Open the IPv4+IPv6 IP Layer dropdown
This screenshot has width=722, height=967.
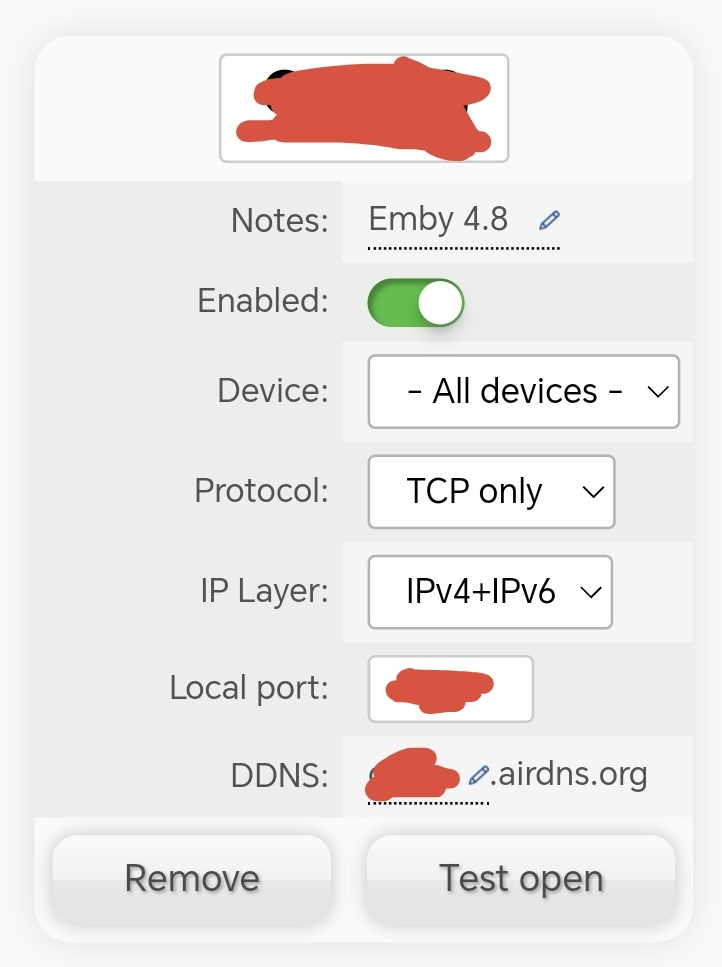pos(490,592)
